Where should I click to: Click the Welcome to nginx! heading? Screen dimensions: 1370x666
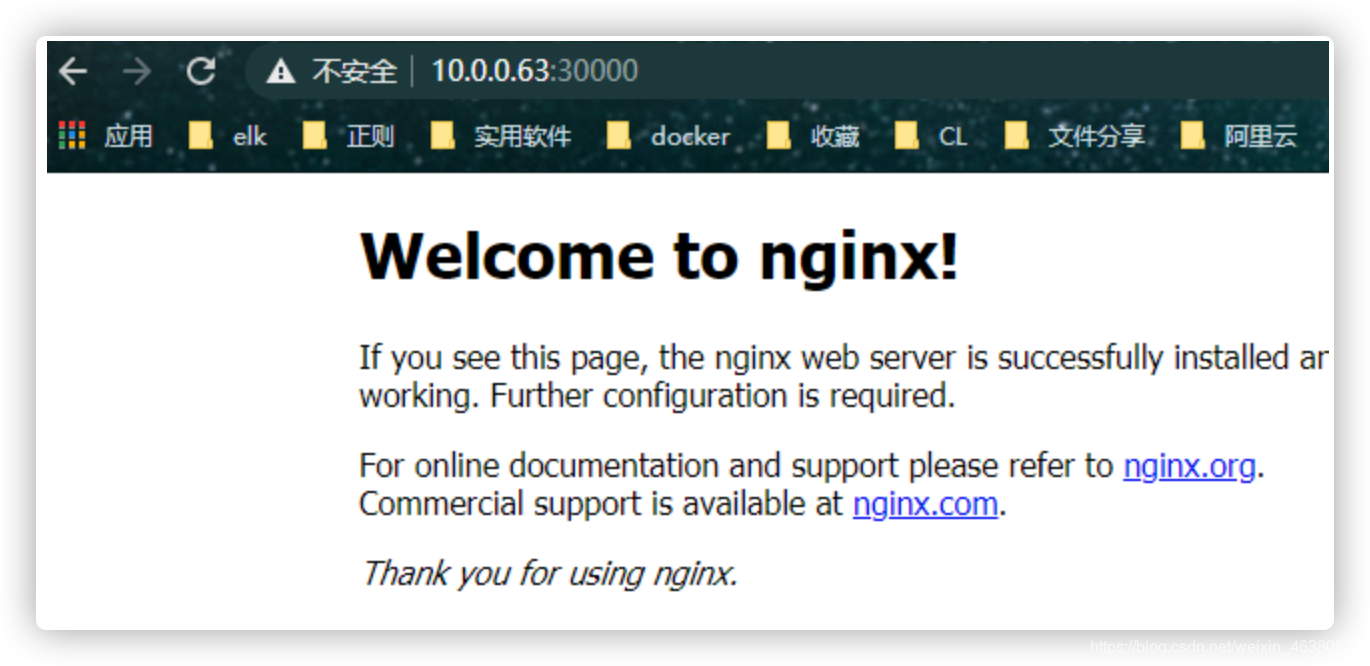(x=659, y=256)
